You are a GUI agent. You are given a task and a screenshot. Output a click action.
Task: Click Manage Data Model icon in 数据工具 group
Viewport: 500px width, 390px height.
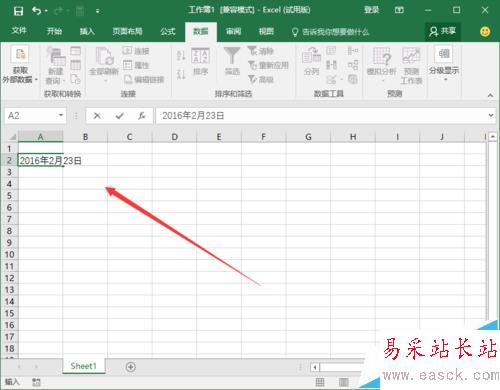(x=353, y=79)
